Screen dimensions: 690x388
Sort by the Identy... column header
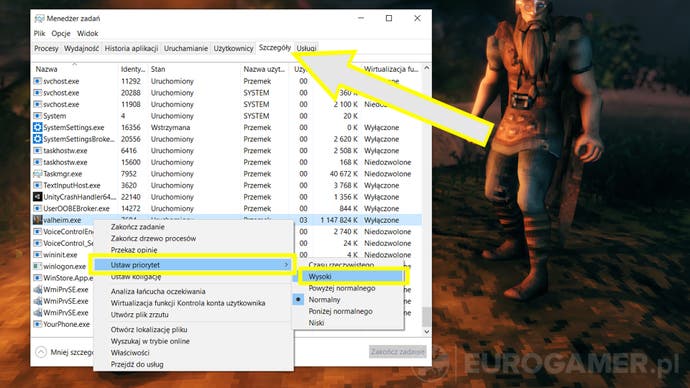click(132, 69)
